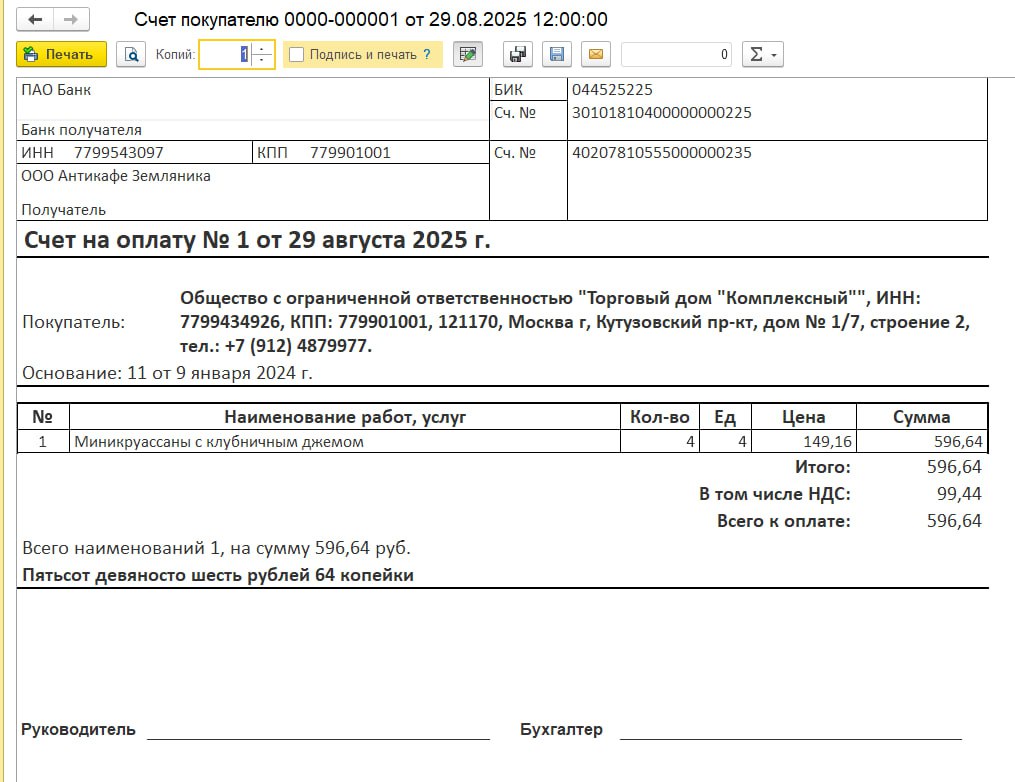The height and width of the screenshot is (782, 1015).
Task: Select Пятьсот девяносто шесть рублей line
Action: point(218,575)
